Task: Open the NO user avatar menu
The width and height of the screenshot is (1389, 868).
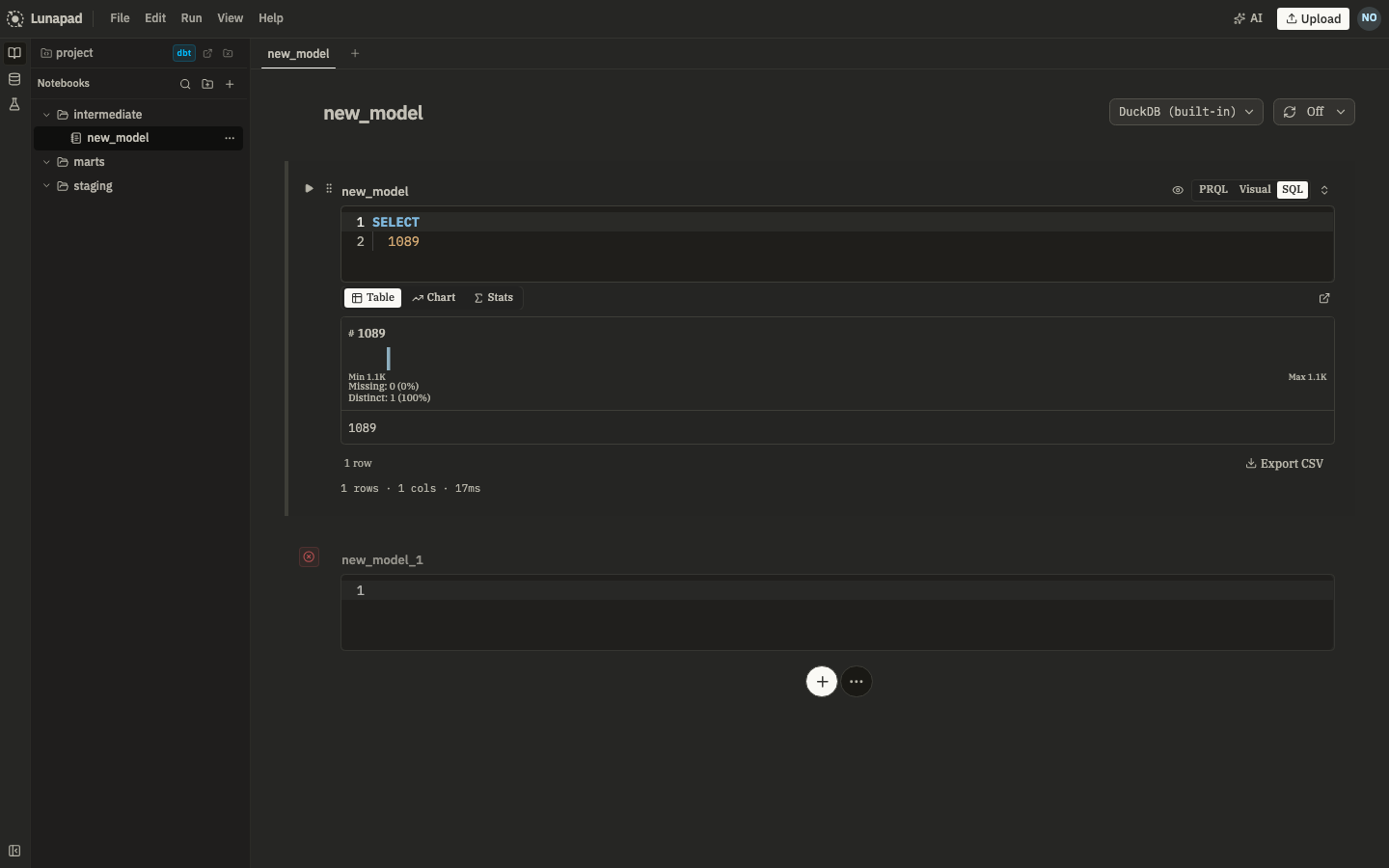Action: [1369, 18]
